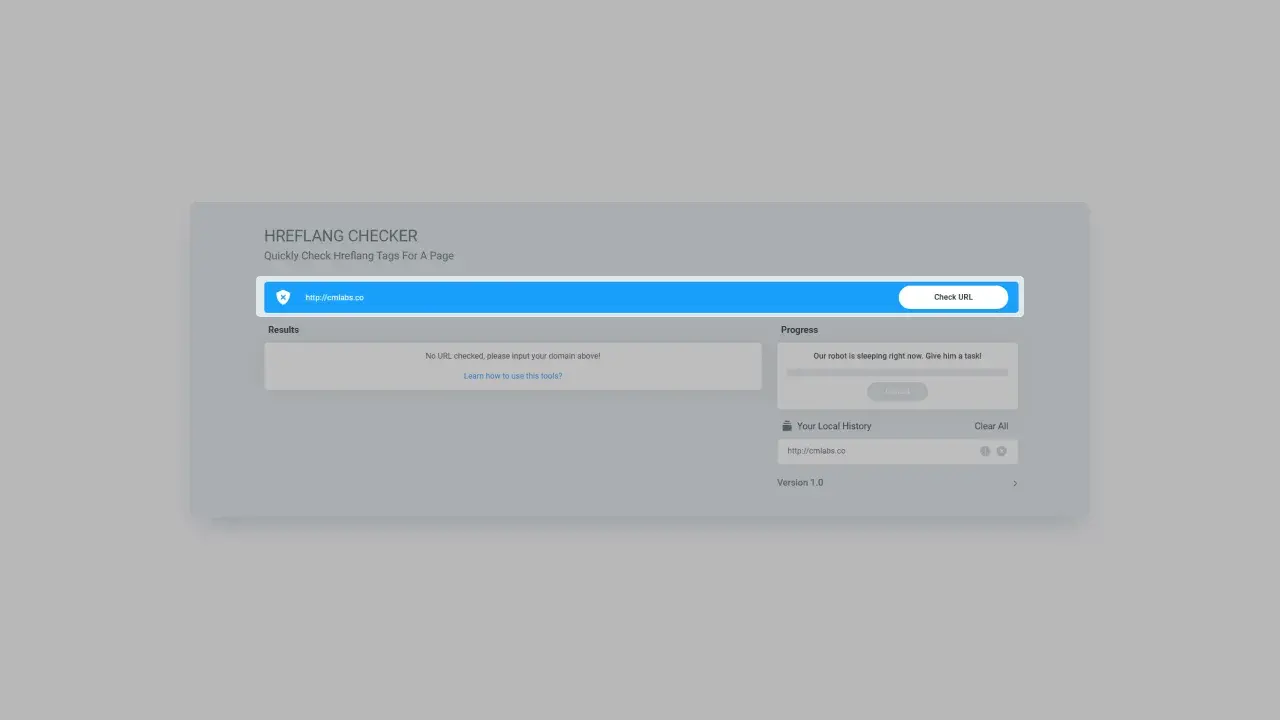This screenshot has width=1280, height=720.
Task: Open the "Learn how to use this tools?" link
Action: tap(512, 375)
